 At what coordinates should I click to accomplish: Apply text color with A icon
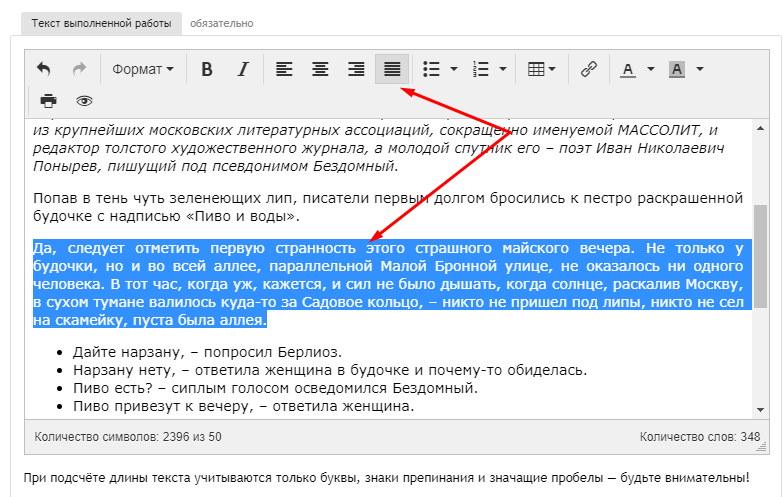[x=628, y=69]
